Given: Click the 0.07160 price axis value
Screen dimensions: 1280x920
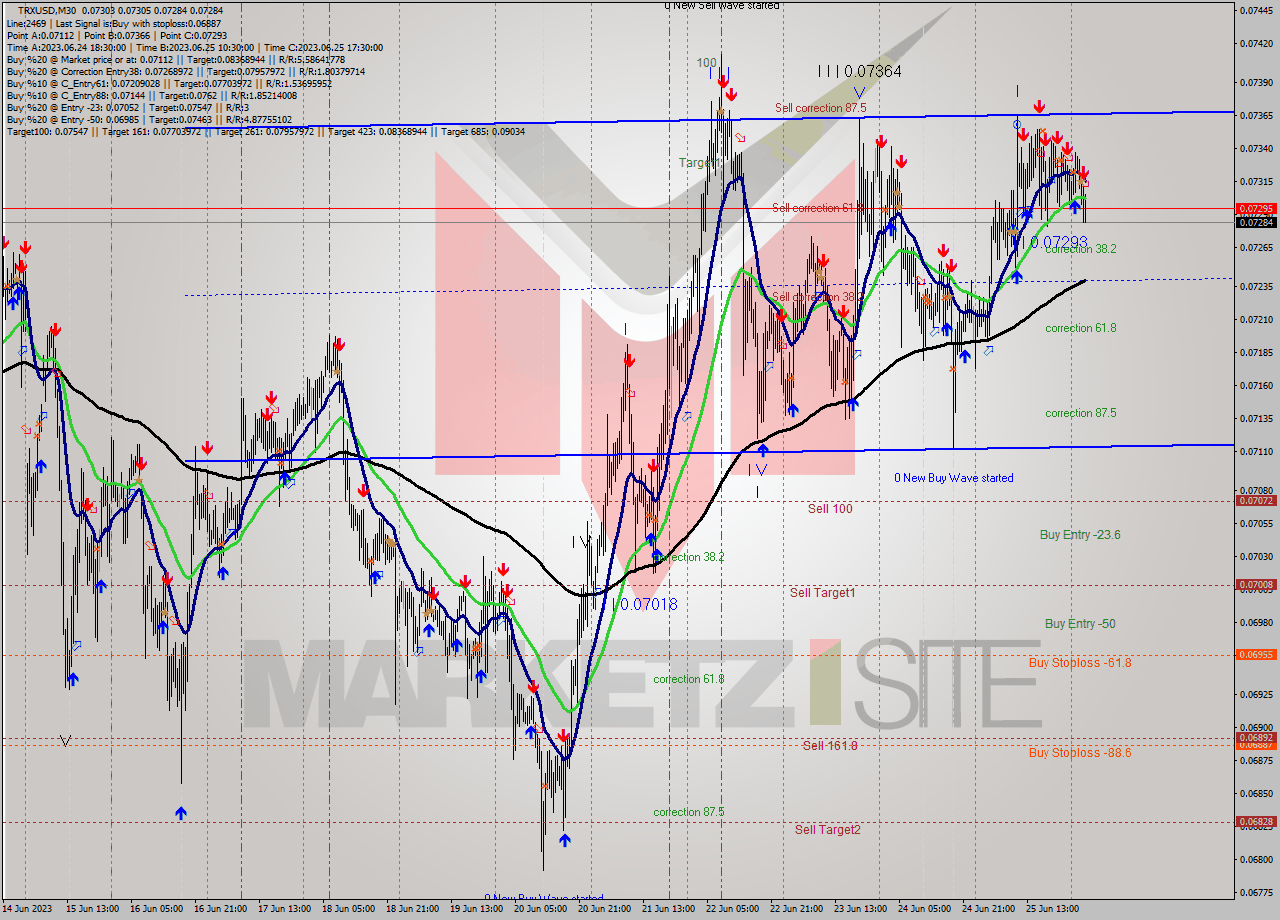Looking at the screenshot, I should [1256, 385].
